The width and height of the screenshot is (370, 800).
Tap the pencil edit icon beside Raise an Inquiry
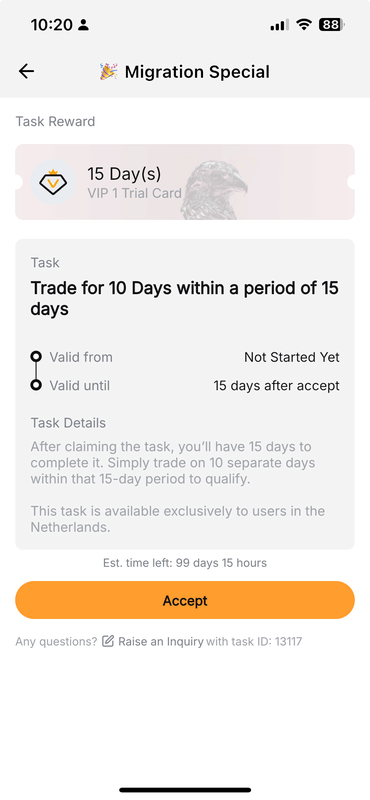[x=108, y=641]
